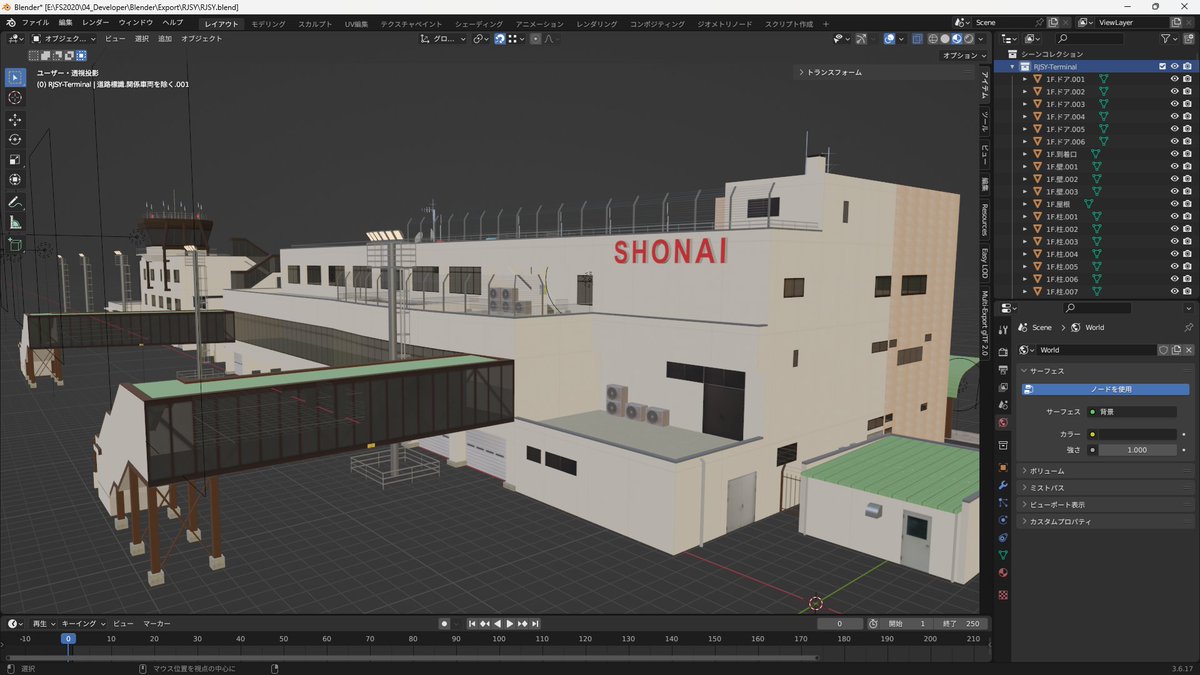Image resolution: width=1200 pixels, height=675 pixels.
Task: Select the Cursor tool
Action: pyautogui.click(x=15, y=98)
